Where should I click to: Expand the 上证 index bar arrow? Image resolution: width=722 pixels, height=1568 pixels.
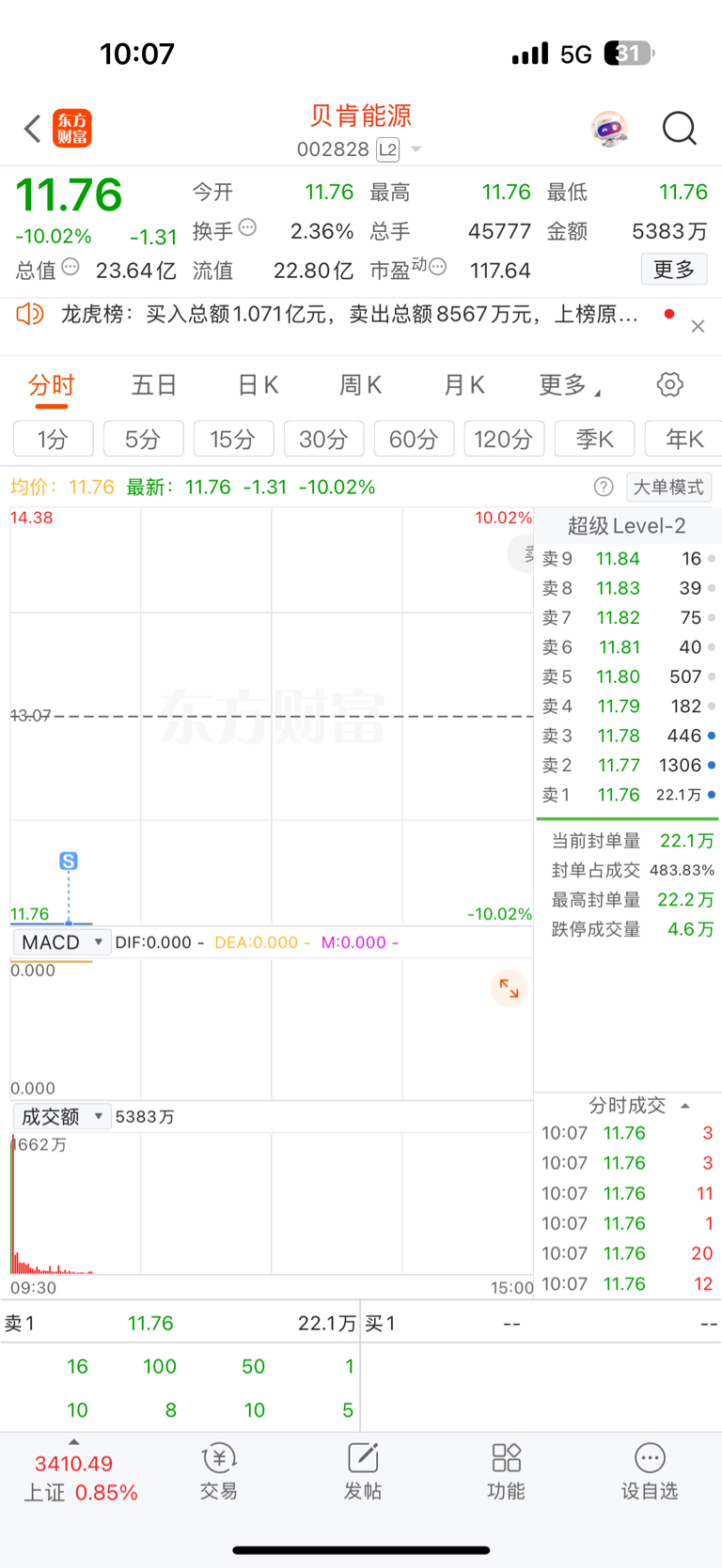73,1442
